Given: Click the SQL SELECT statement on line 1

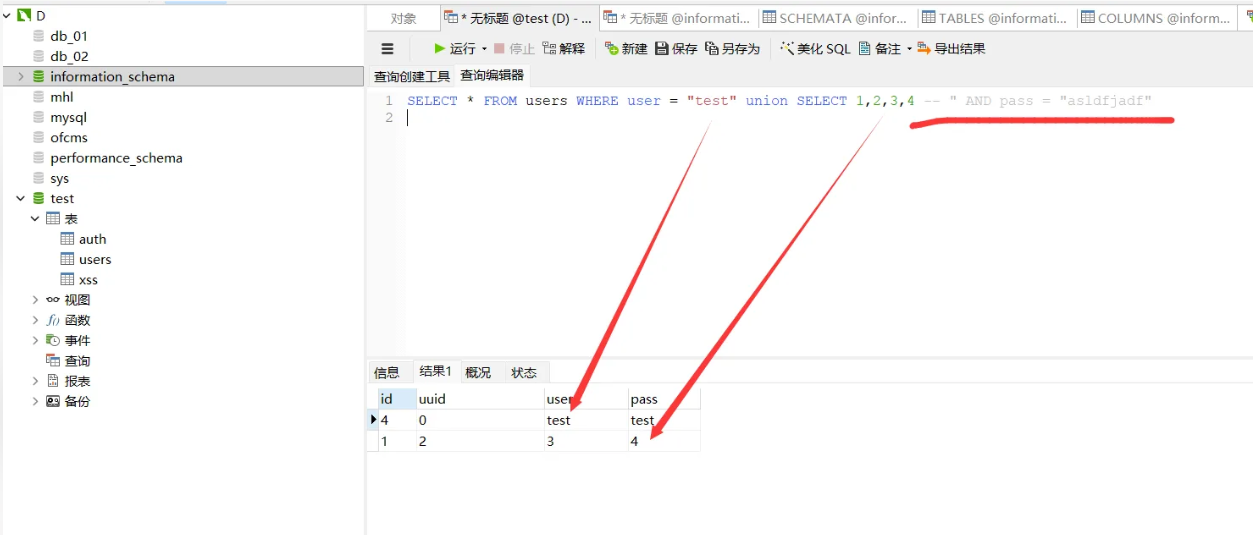Looking at the screenshot, I should (x=779, y=101).
